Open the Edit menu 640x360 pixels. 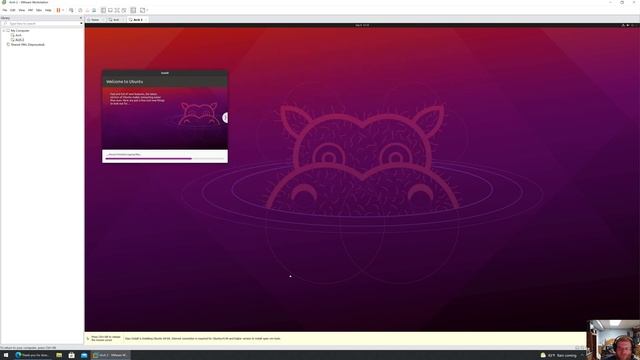pos(13,10)
